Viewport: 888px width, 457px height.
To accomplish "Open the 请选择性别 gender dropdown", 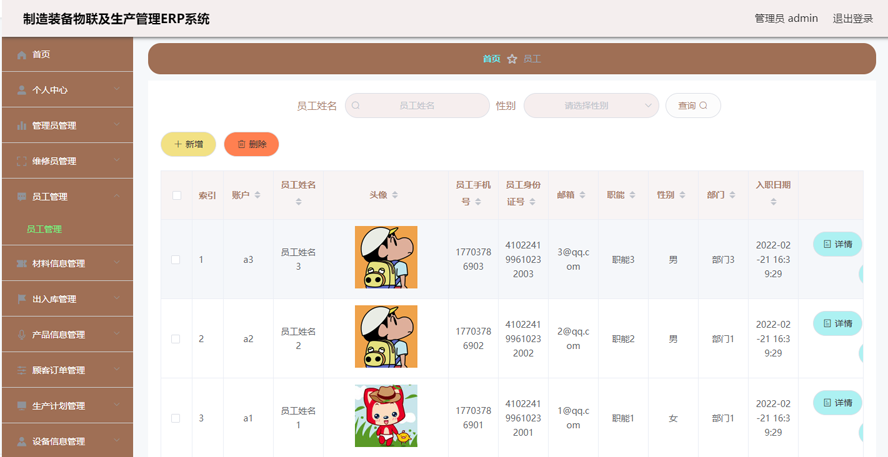I will pos(591,105).
